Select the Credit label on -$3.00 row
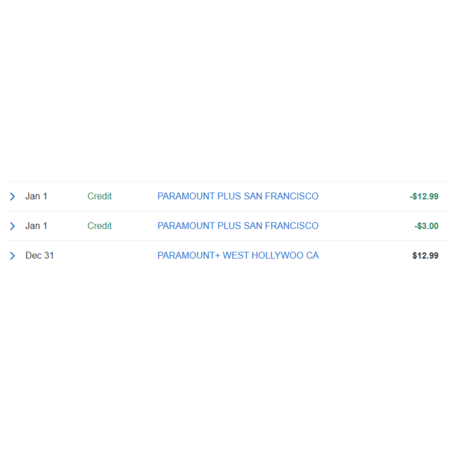Image resolution: width=450 pixels, height=450 pixels. [99, 226]
